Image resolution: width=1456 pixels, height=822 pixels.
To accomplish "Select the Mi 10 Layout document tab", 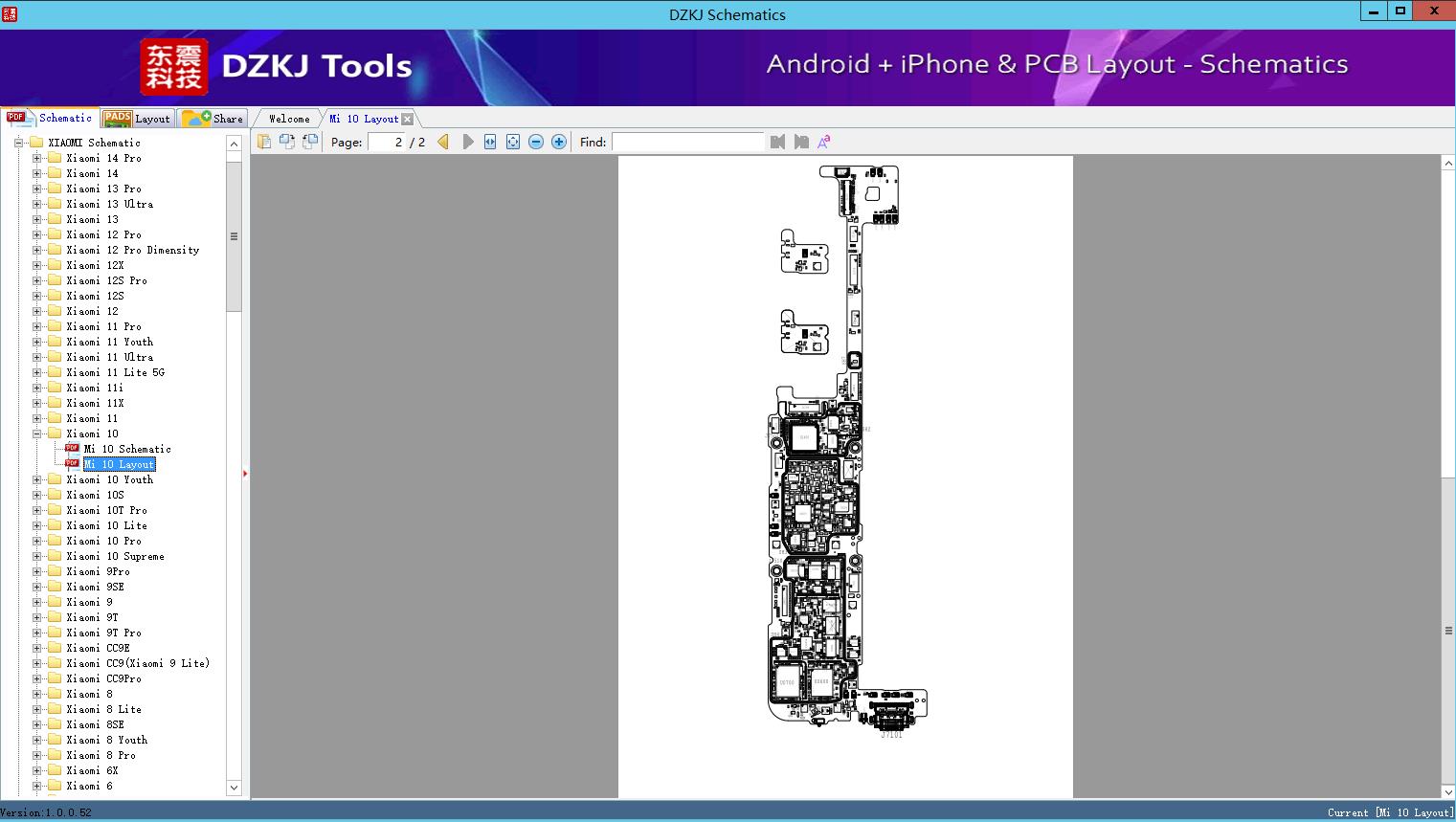I will [x=364, y=119].
